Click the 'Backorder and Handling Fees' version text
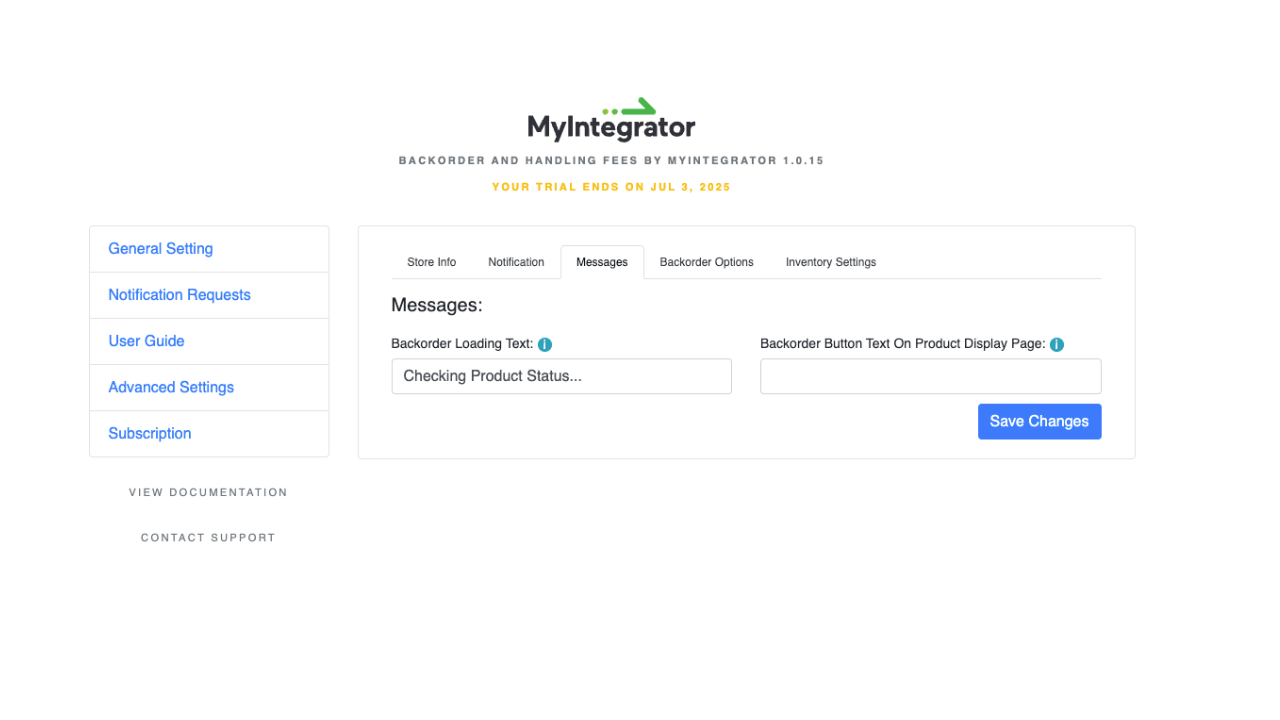 (x=611, y=160)
